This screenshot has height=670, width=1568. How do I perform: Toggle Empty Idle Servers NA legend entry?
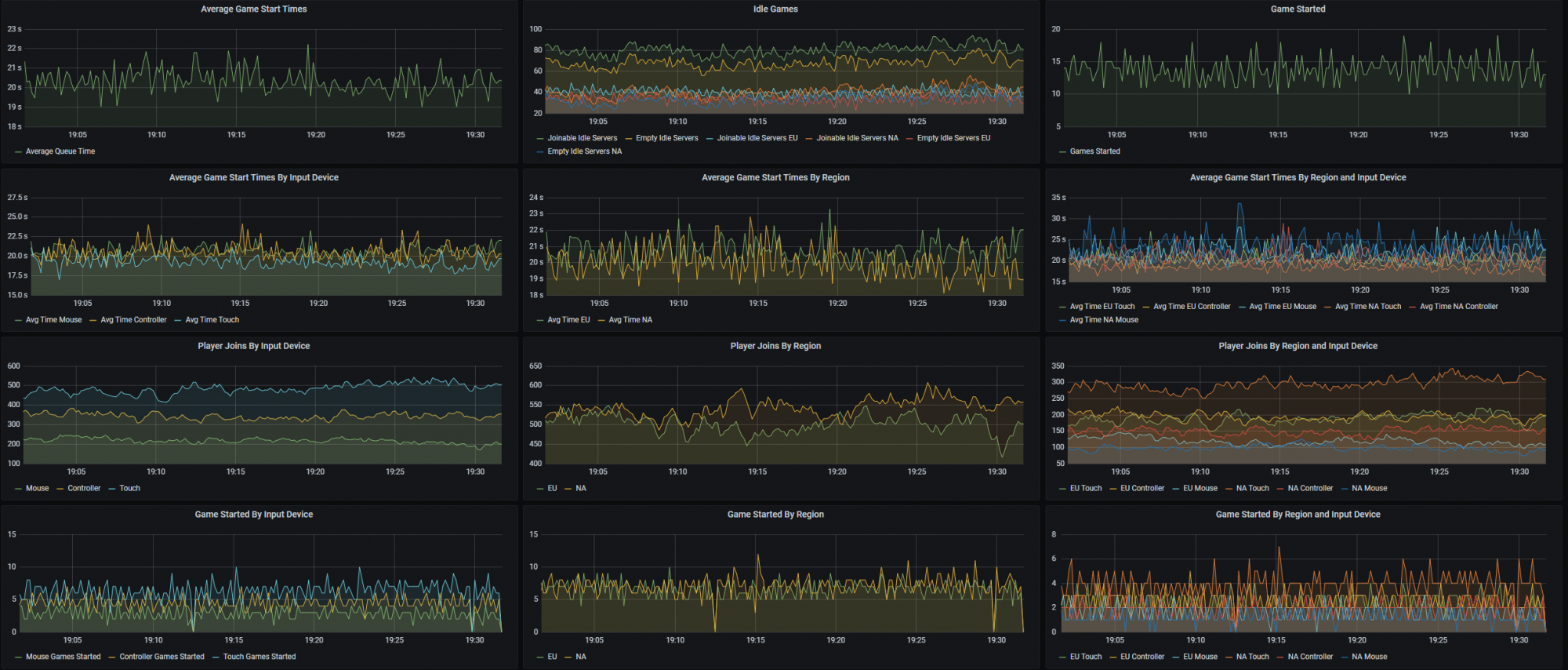pos(584,151)
